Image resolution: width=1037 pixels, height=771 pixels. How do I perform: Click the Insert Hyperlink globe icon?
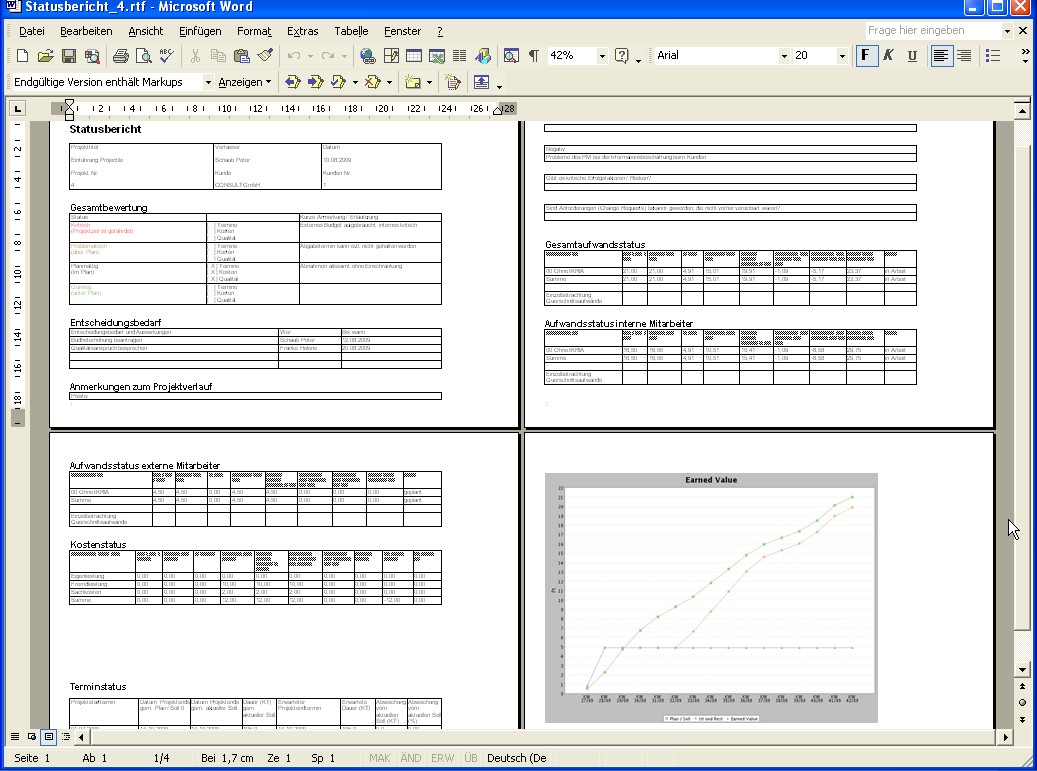[x=367, y=56]
